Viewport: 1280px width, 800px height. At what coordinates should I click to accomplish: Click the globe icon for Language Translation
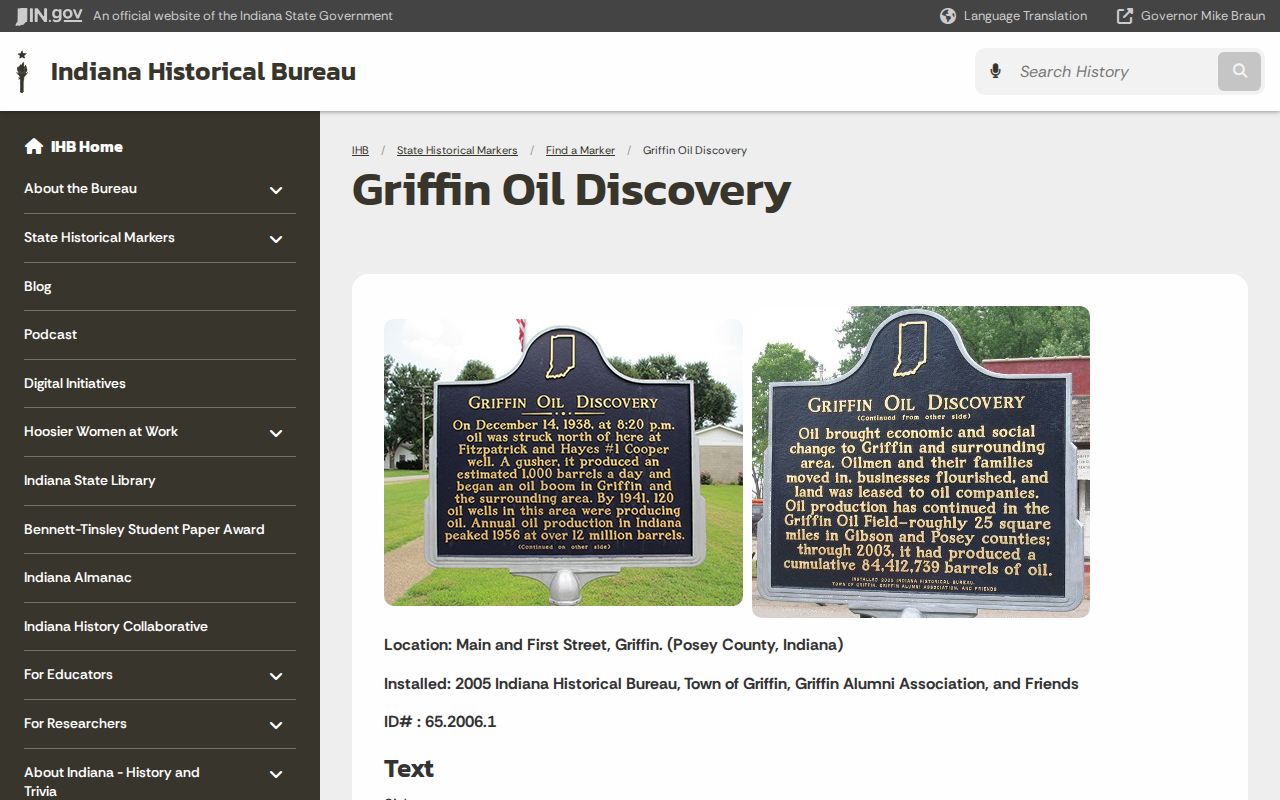click(948, 16)
